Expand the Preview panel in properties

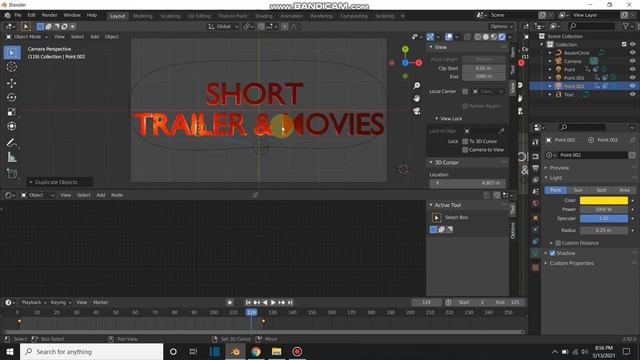pos(559,168)
